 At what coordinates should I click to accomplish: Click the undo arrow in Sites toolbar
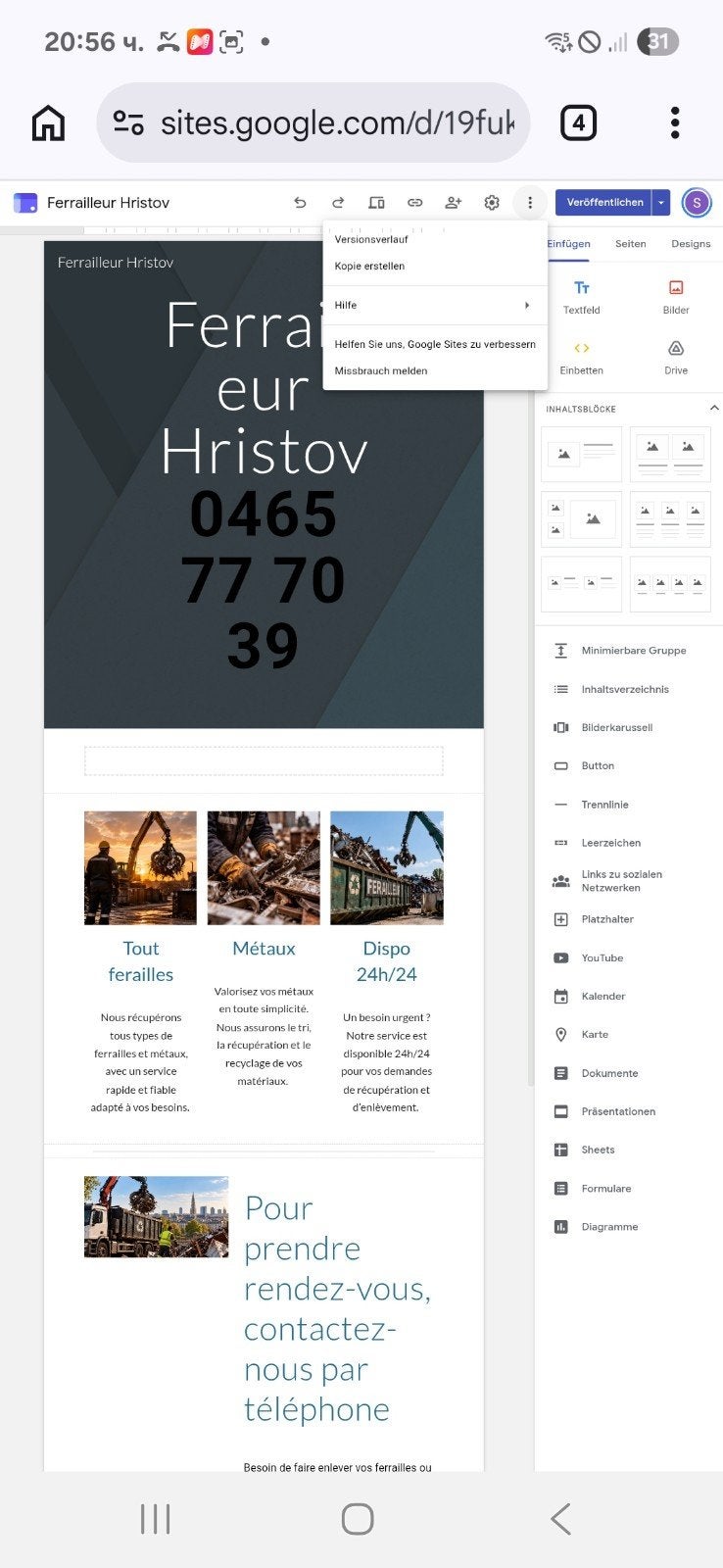300,203
